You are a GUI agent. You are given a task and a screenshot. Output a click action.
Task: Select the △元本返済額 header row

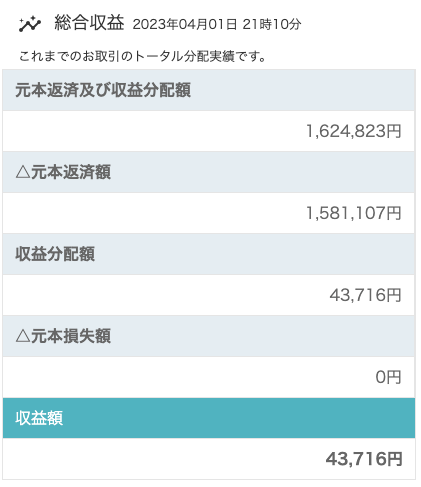click(209, 172)
